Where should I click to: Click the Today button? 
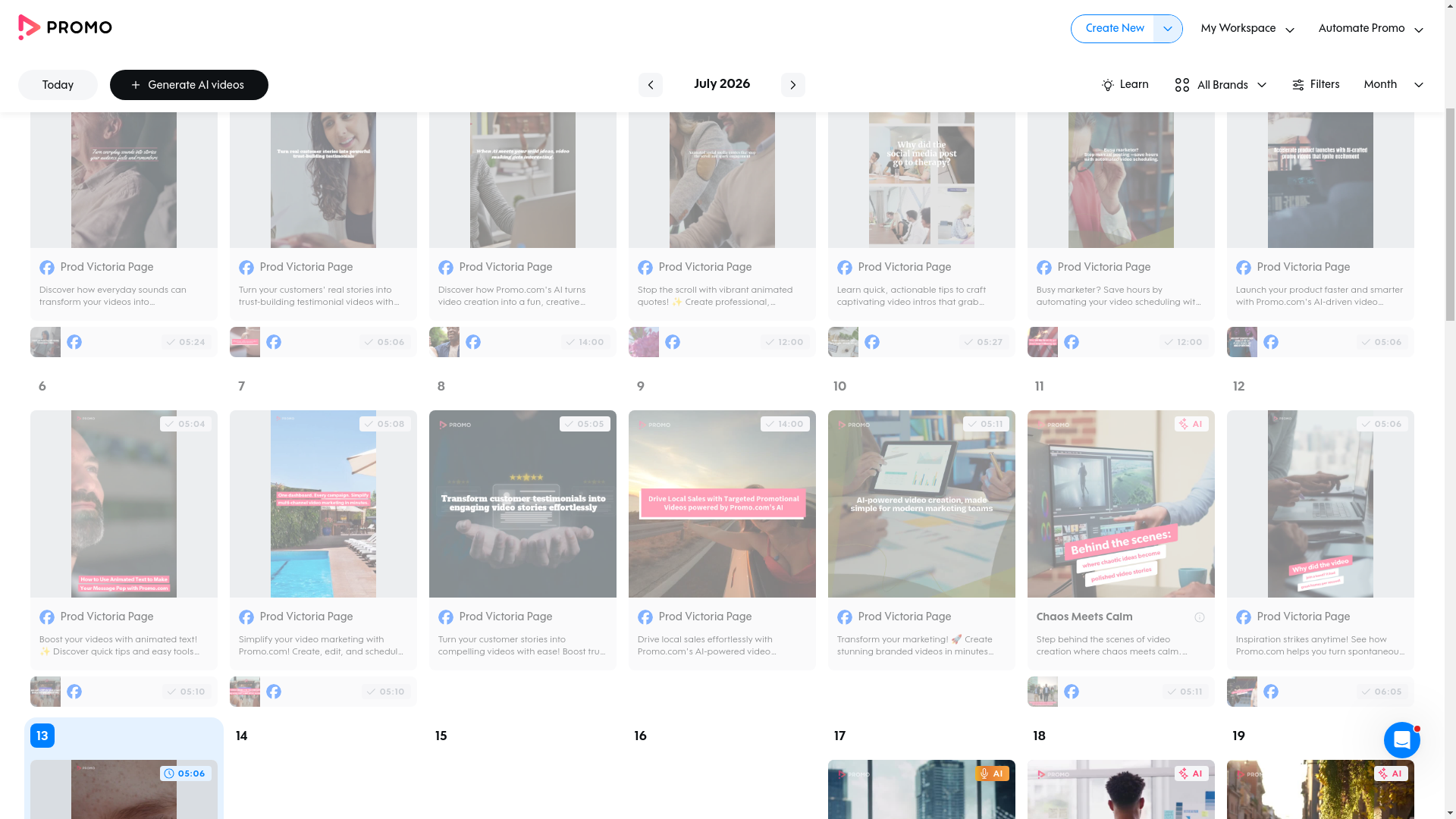(x=58, y=85)
